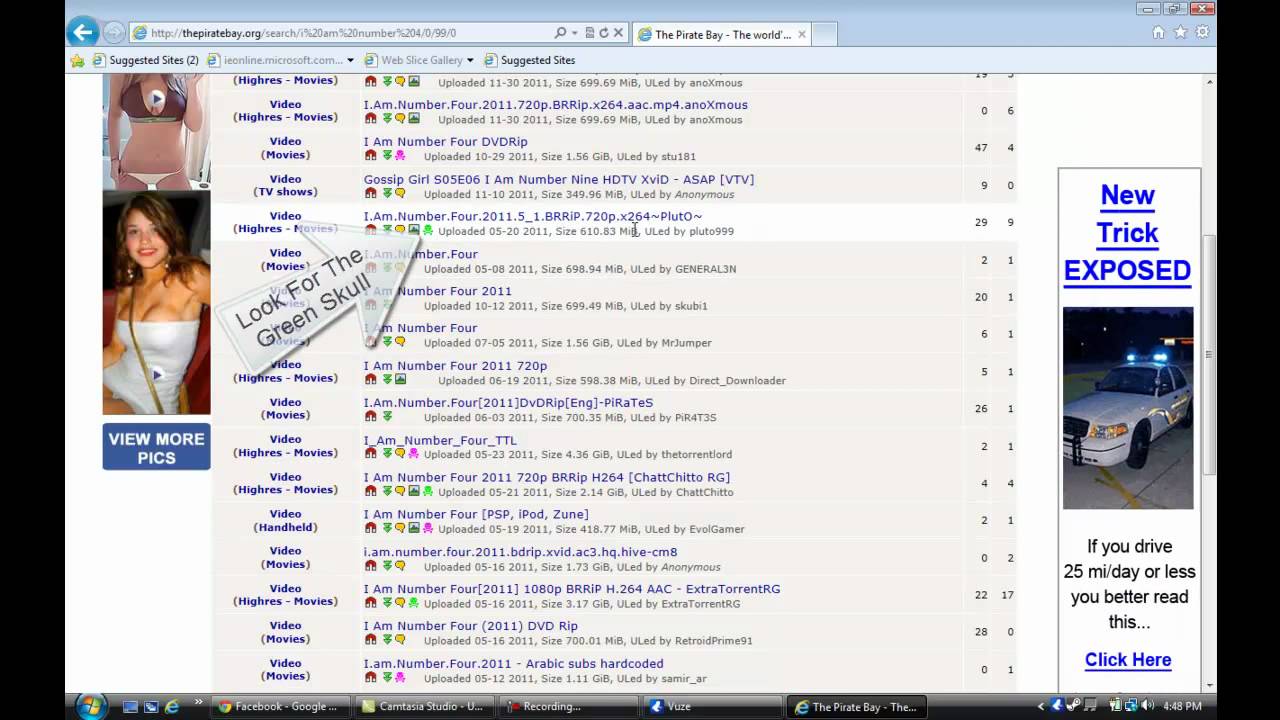This screenshot has height=720, width=1280.
Task: Open the browser Home icon
Action: [x=1158, y=32]
